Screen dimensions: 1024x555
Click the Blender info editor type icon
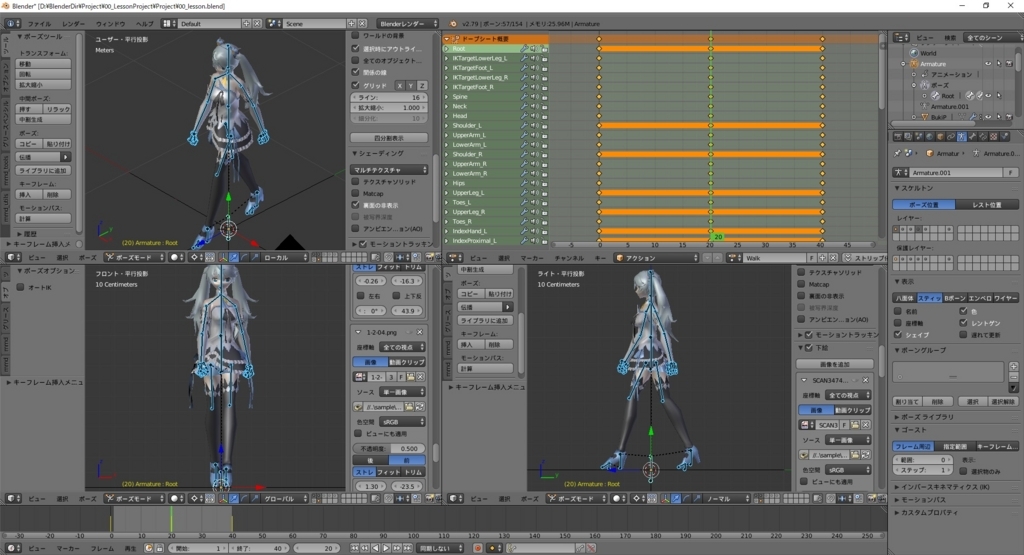coord(9,23)
